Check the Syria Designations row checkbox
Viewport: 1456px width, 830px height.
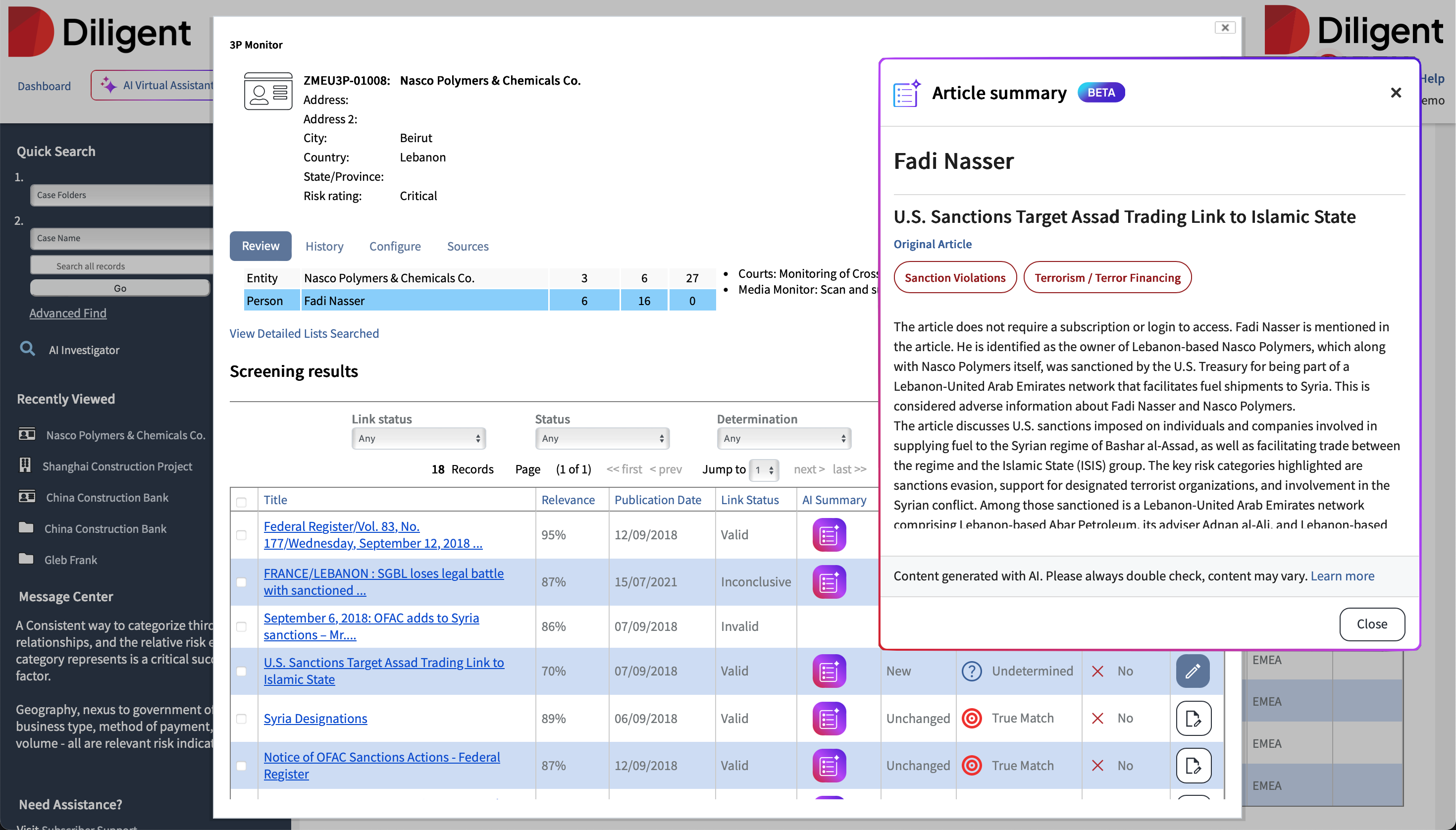(241, 718)
